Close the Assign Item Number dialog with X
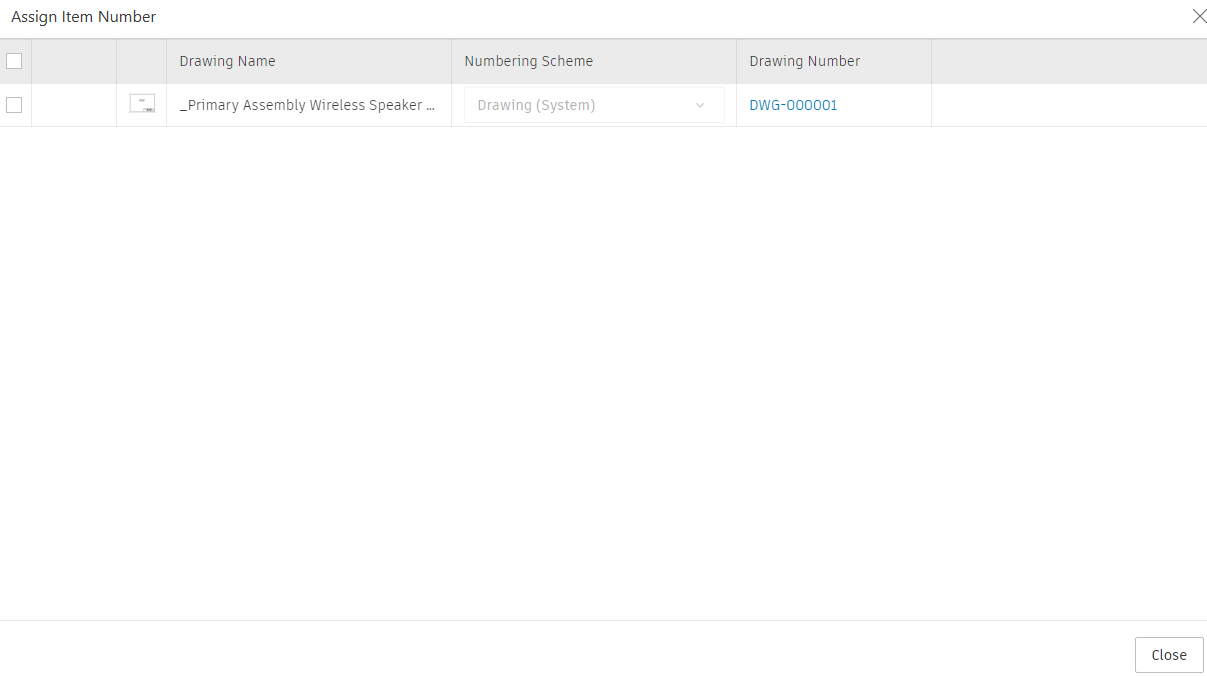 pos(1199,16)
